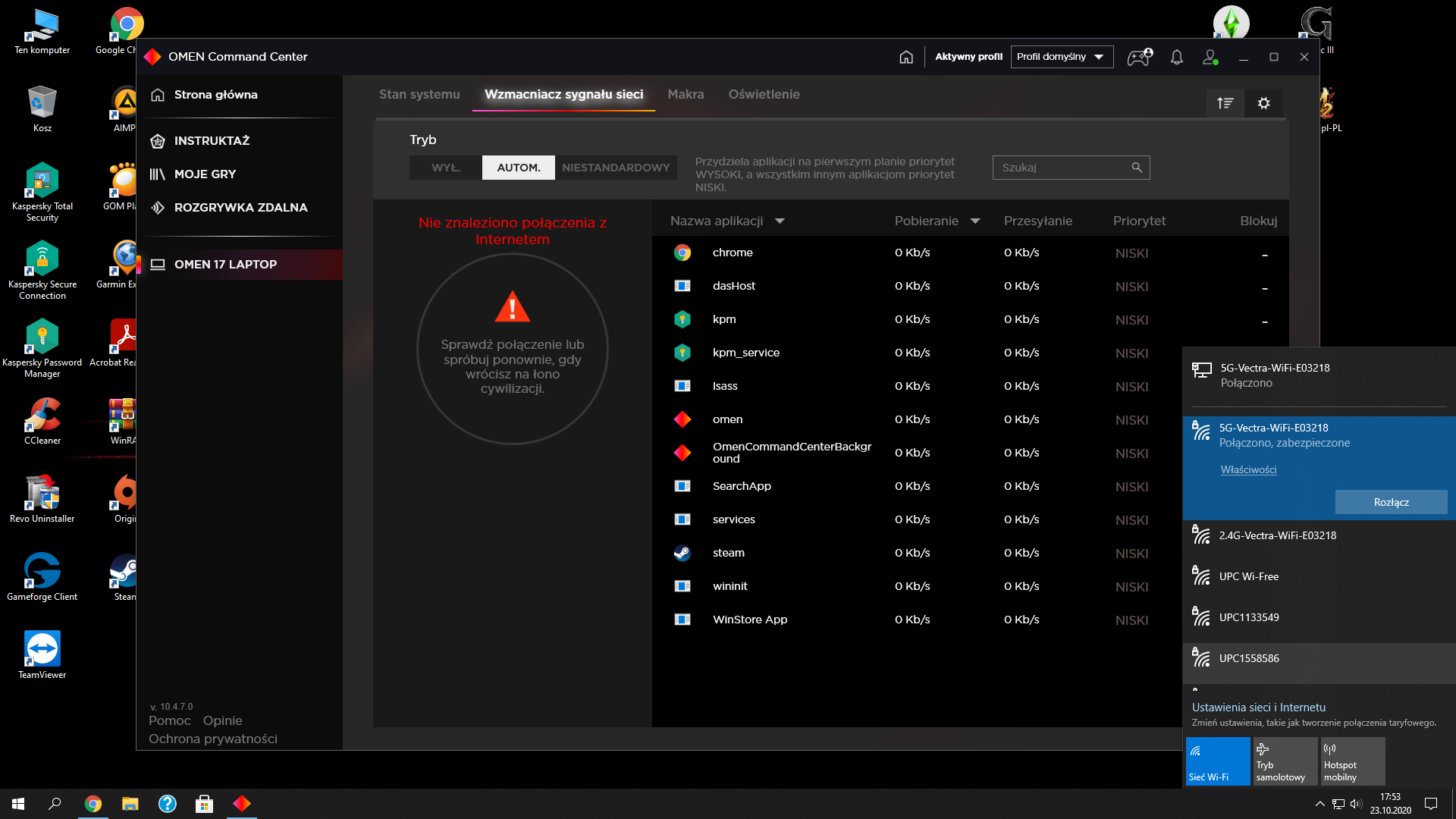The image size is (1456, 819).
Task: Sort by Nazwa aplikacji arrow
Action: (780, 221)
